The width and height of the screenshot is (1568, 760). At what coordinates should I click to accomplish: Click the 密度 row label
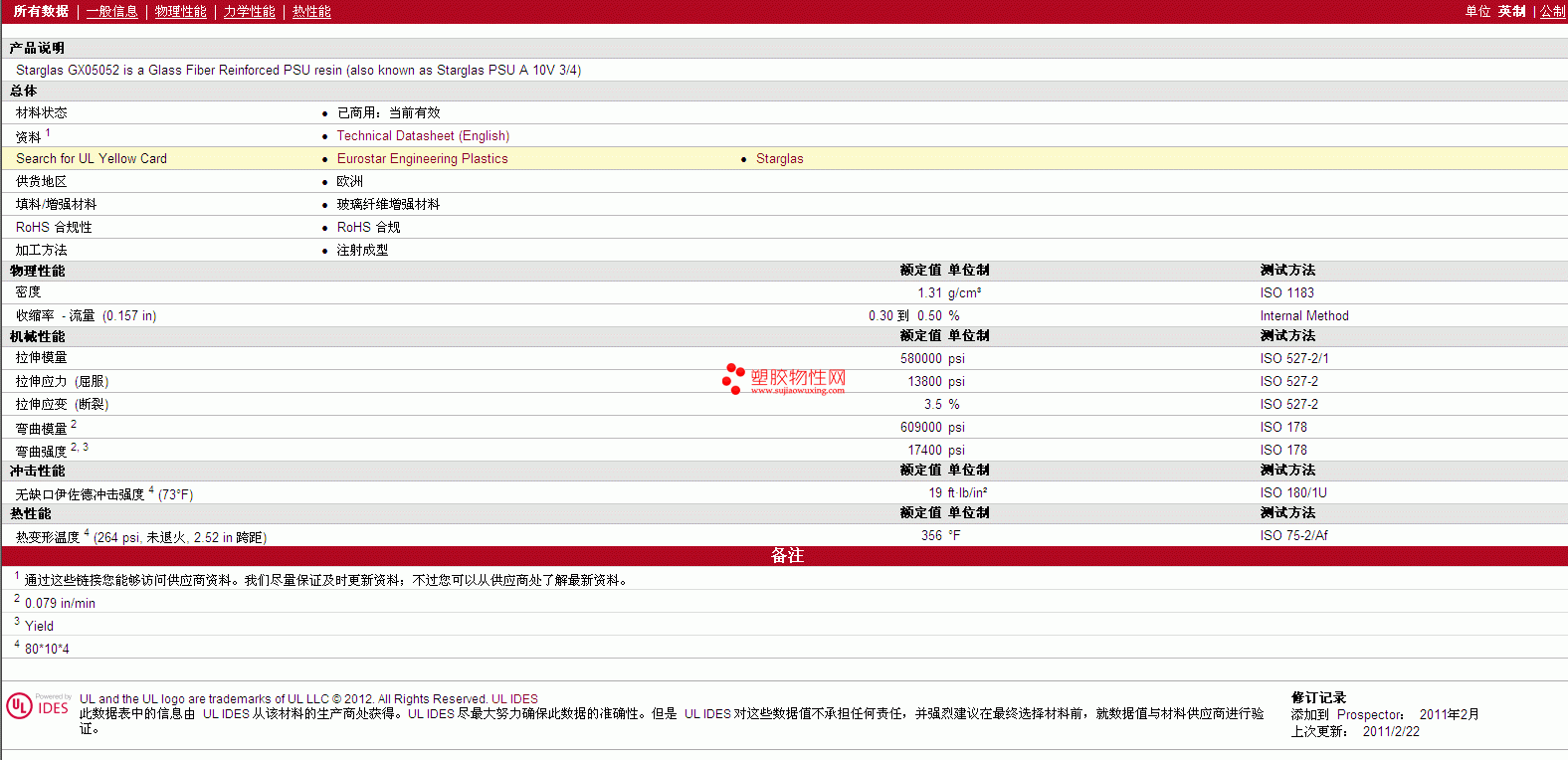click(x=28, y=292)
